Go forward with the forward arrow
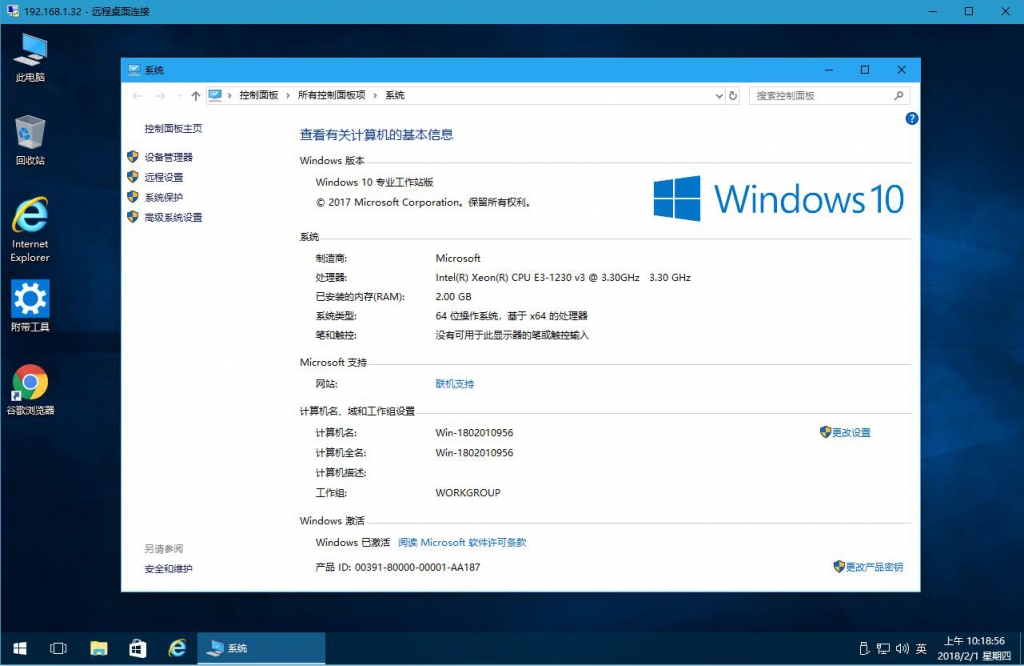The image size is (1024, 666). coord(160,96)
